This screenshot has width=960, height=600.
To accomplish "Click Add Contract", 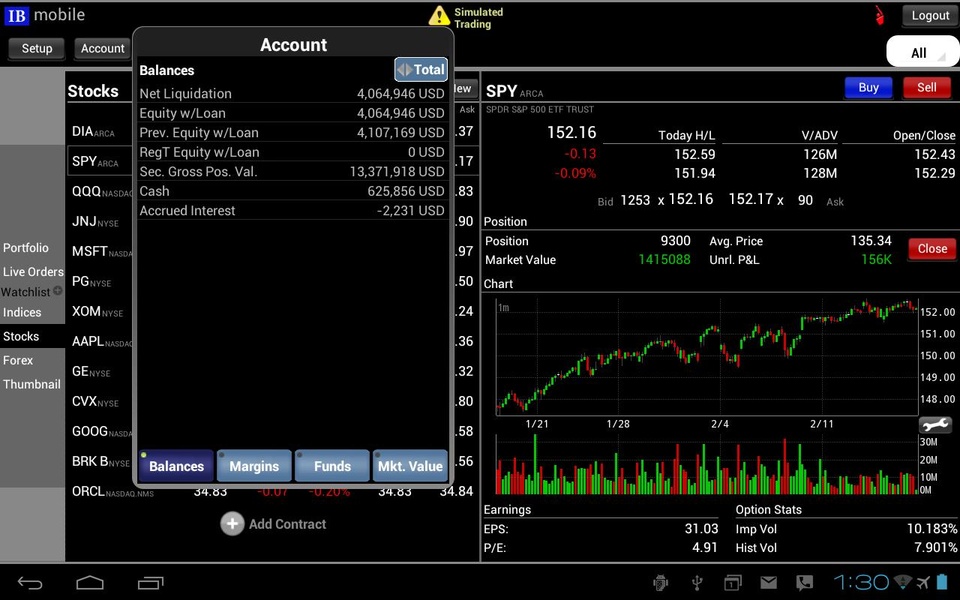I will coord(273,524).
